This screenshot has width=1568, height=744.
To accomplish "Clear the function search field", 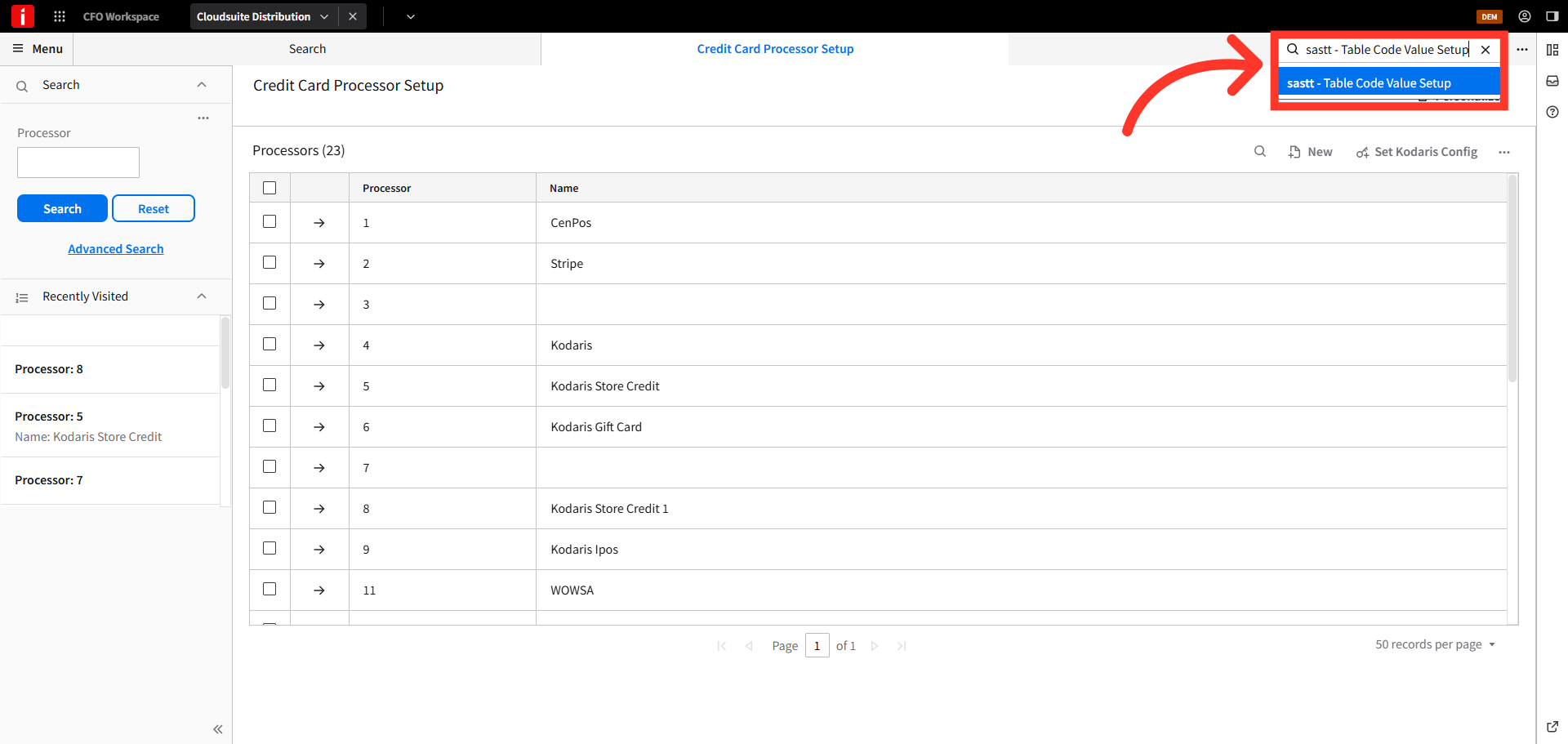I will 1486,50.
